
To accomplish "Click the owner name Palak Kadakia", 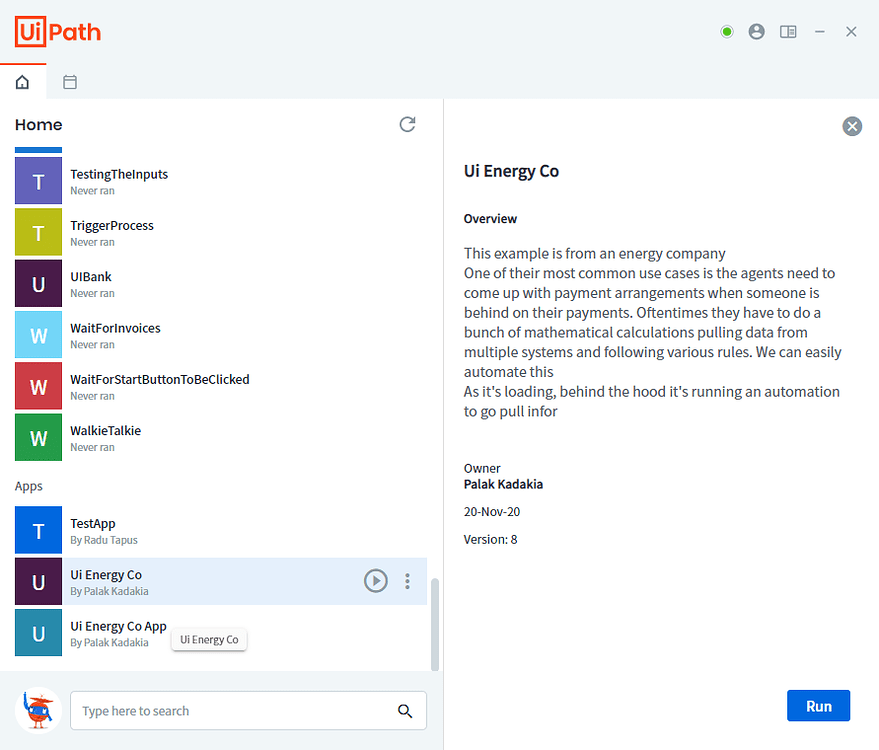I will [x=503, y=484].
